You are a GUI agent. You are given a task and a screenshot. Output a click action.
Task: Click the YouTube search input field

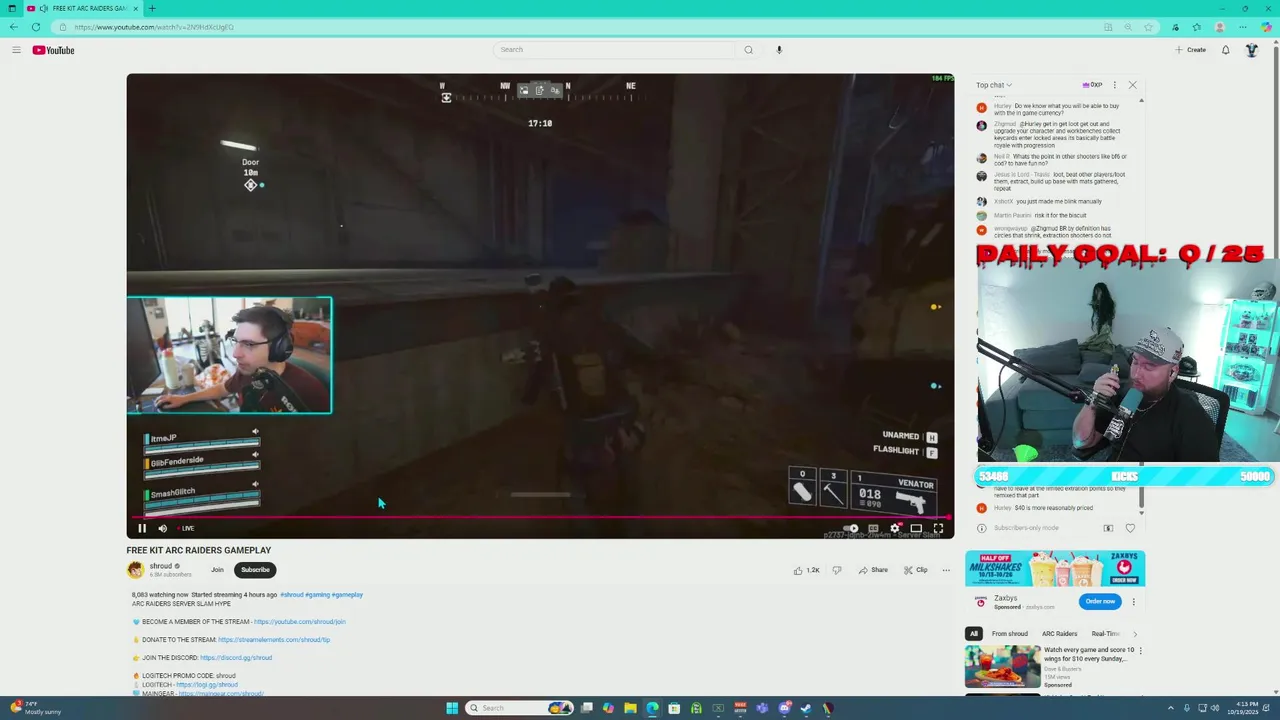(x=615, y=50)
